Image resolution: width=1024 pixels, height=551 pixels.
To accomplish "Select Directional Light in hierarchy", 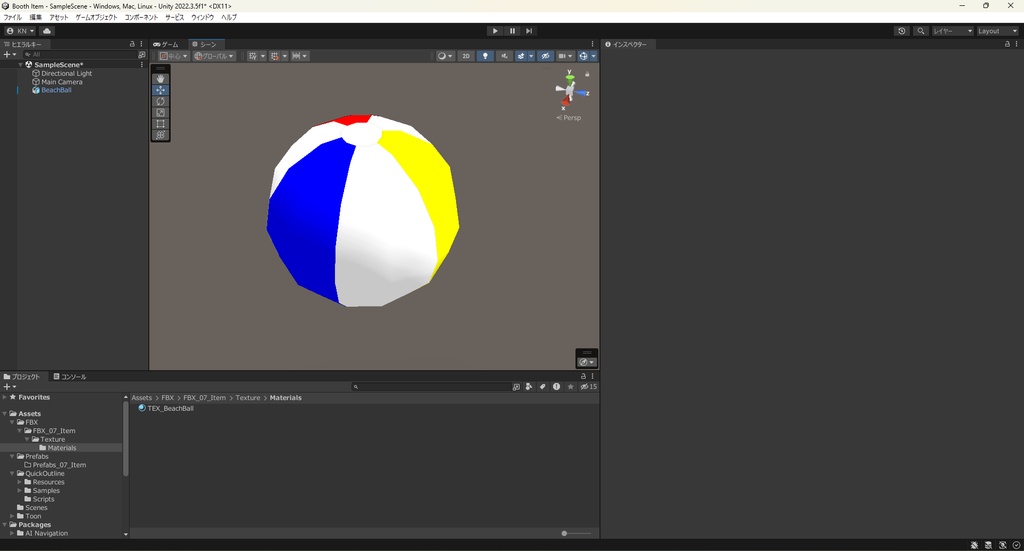I will [67, 74].
